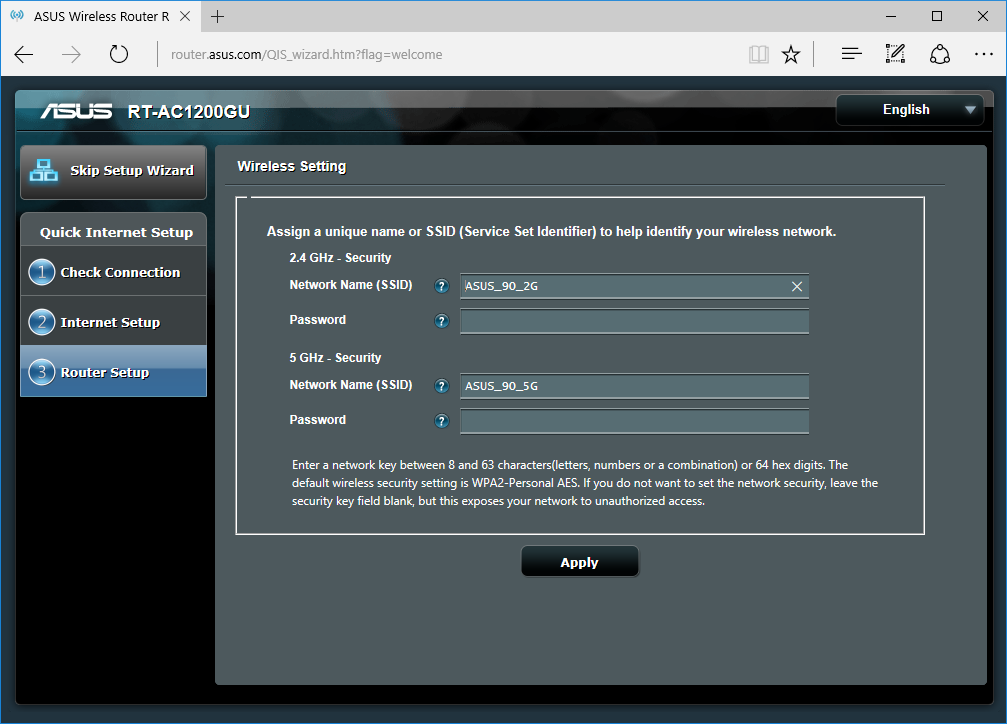Screen dimensions: 1007x724
Task: Click the 5 GHz Network Name field
Action: click(634, 386)
